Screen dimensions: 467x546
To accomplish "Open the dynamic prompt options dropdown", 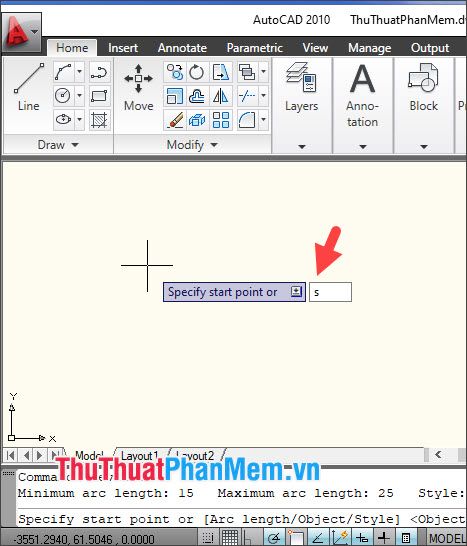I will pyautogui.click(x=296, y=291).
